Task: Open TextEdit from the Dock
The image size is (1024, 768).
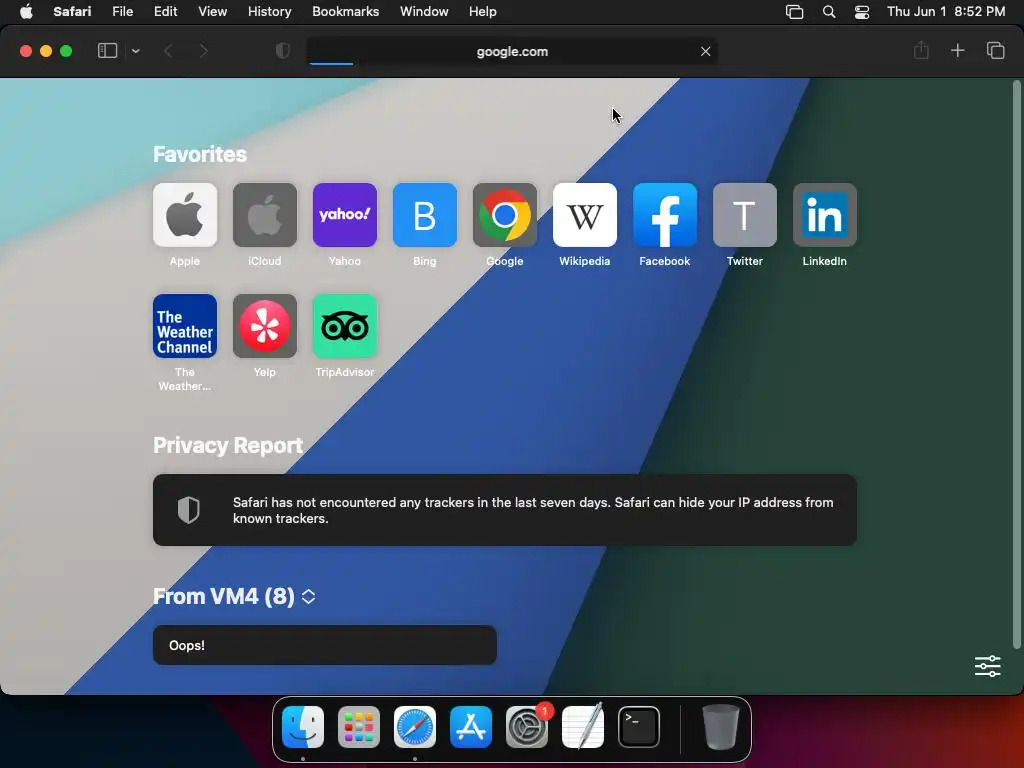Action: click(583, 727)
